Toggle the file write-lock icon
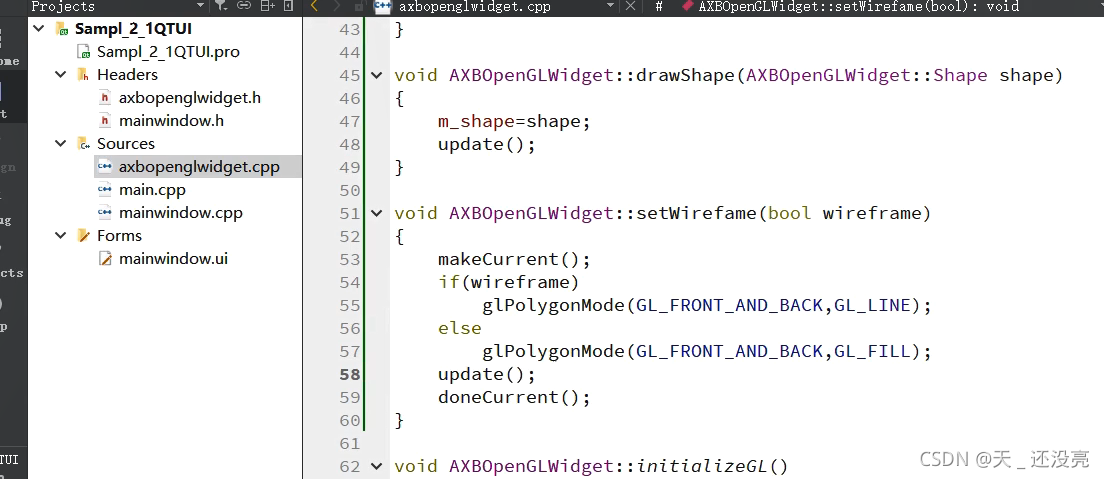The image size is (1104, 479). (358, 6)
